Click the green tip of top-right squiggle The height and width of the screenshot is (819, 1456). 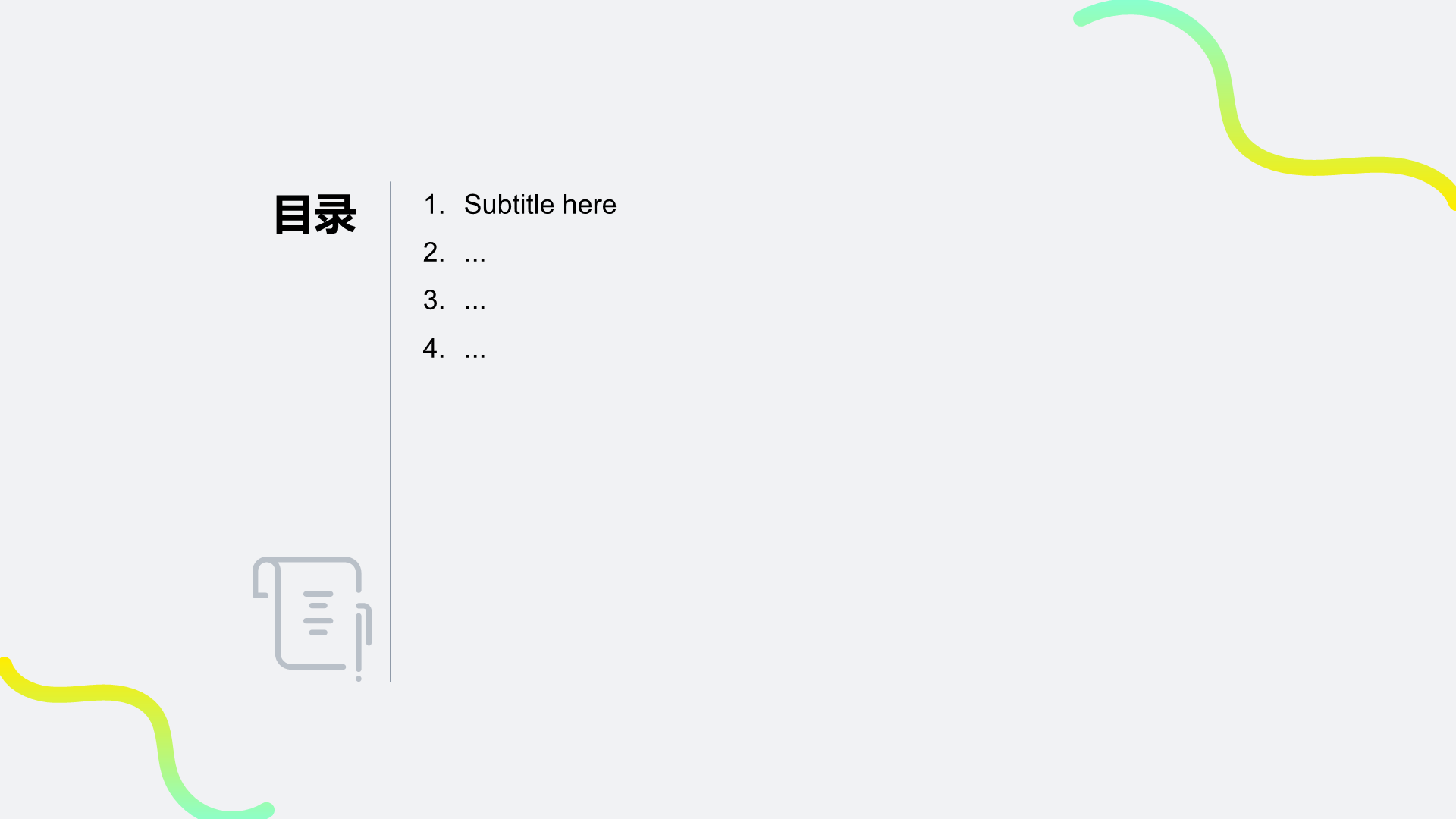[x=1083, y=17]
